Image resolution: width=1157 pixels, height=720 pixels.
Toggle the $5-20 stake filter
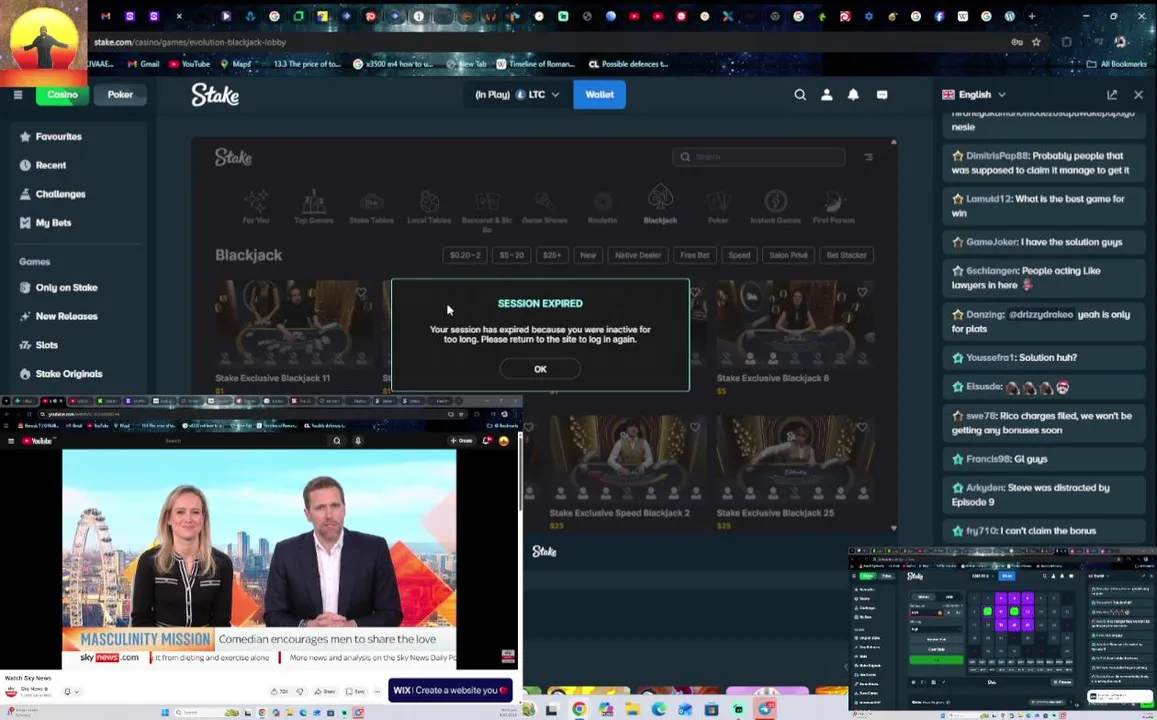[511, 255]
